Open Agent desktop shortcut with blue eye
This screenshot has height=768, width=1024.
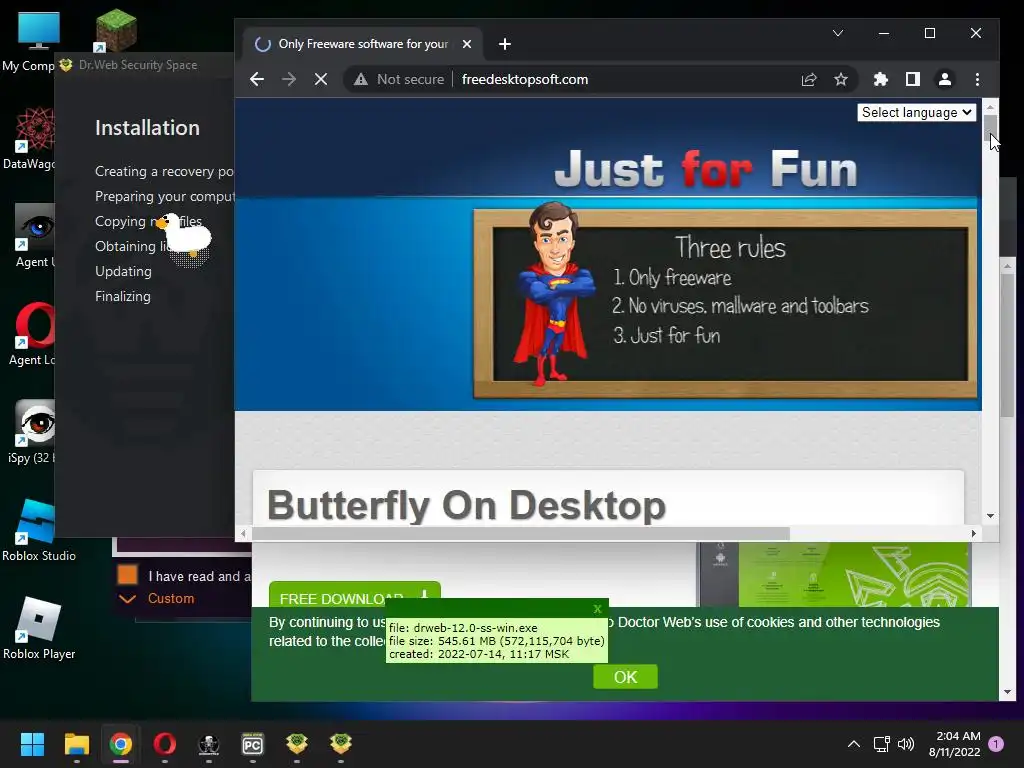34,236
